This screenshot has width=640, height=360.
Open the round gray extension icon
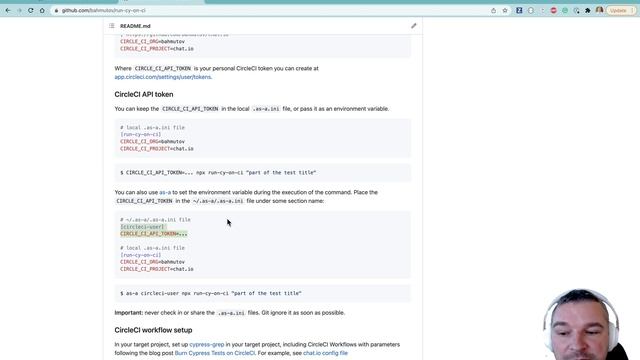(531, 10)
